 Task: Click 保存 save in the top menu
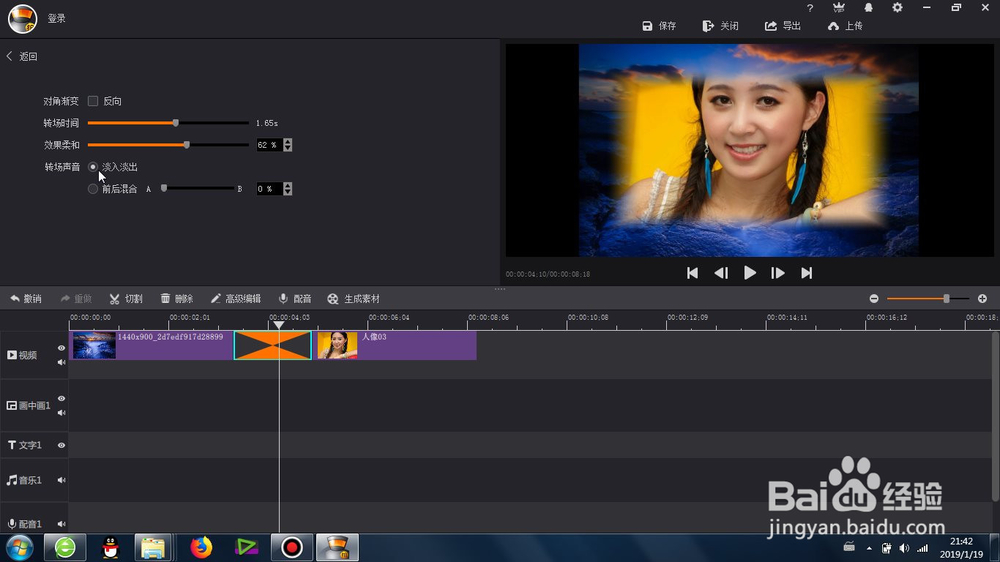pyautogui.click(x=659, y=26)
